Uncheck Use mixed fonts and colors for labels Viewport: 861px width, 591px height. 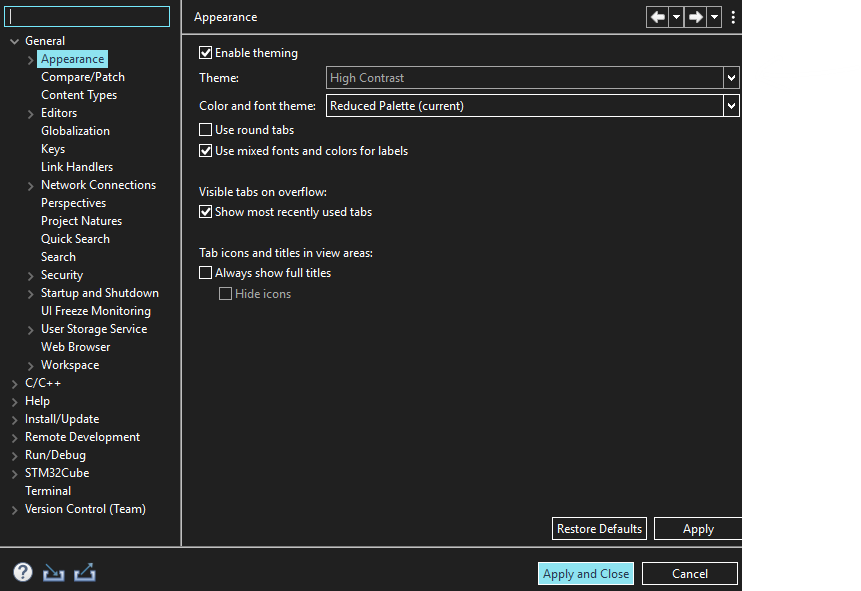click(205, 150)
